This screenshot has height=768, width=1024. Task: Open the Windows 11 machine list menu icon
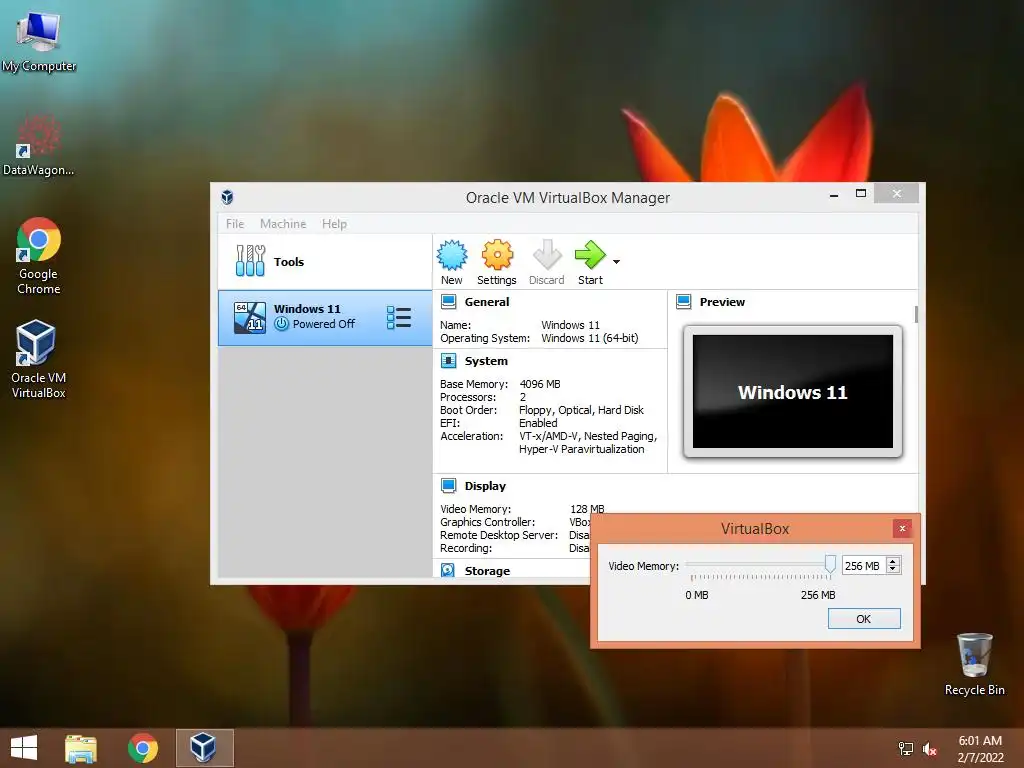tap(398, 317)
